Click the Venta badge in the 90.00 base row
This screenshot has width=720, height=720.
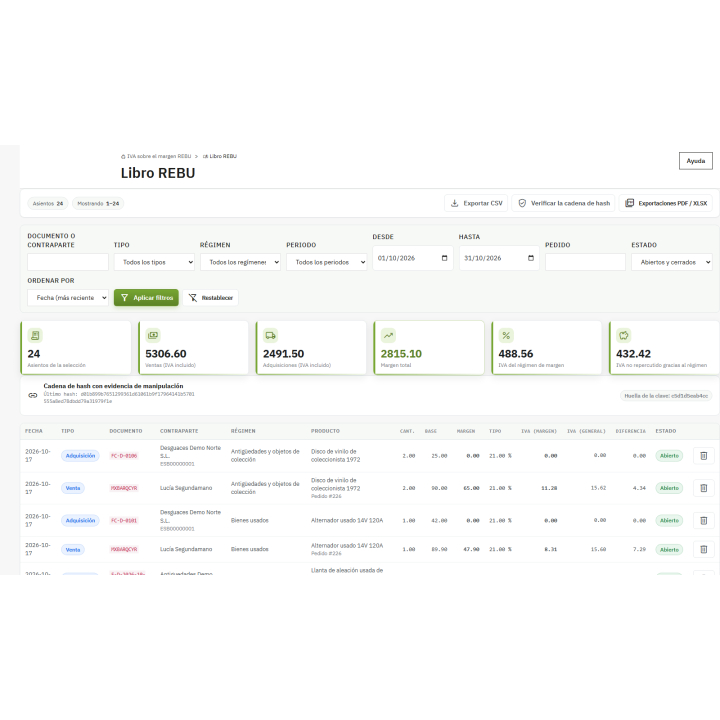point(73,488)
